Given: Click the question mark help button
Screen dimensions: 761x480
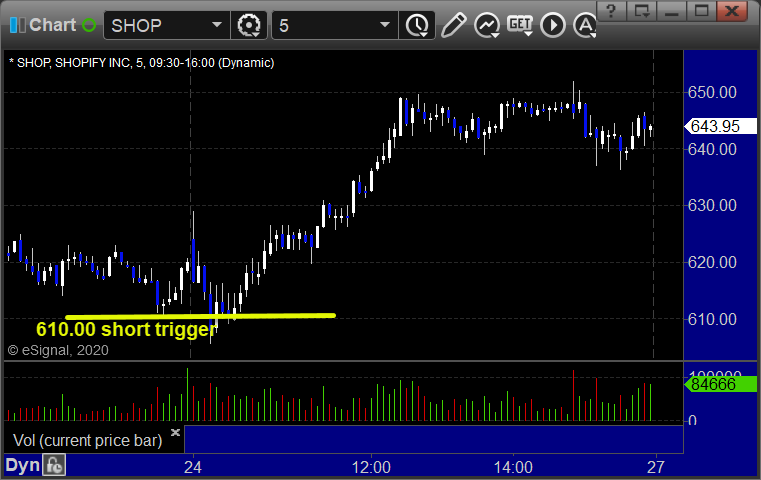Looking at the screenshot, I should 611,11.
